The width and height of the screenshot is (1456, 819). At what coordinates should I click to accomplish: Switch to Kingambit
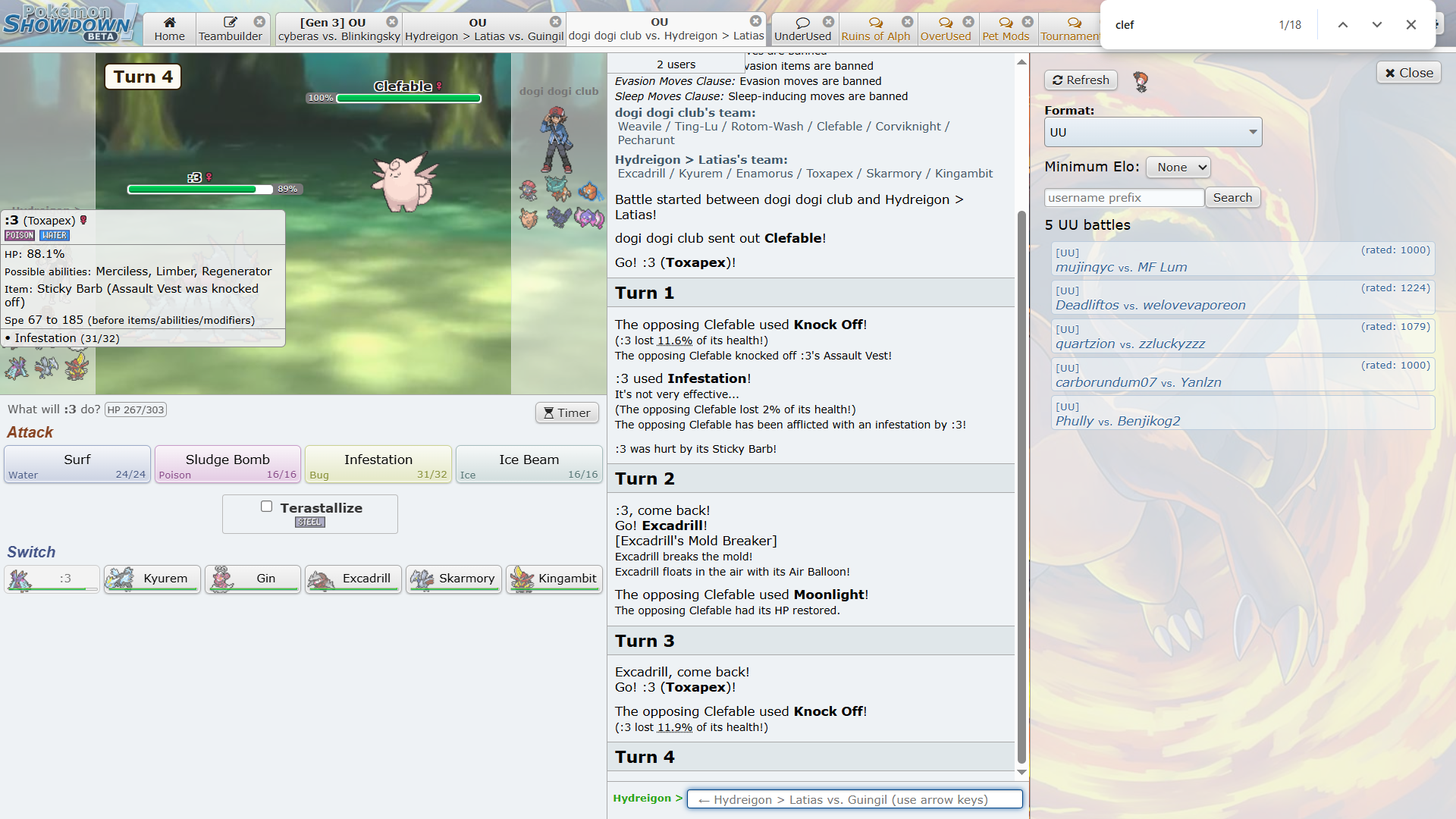(x=554, y=579)
